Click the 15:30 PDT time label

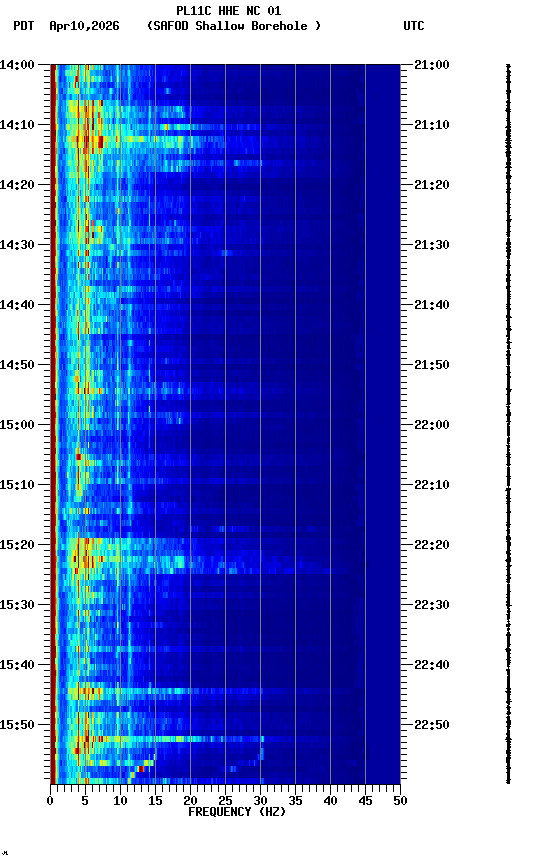[17, 606]
